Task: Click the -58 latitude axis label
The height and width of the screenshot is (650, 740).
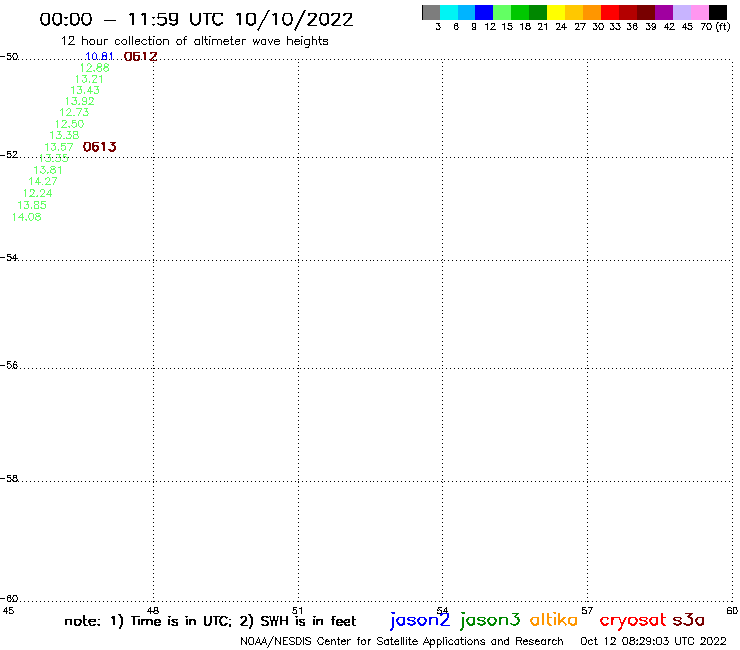Action: 9,478
